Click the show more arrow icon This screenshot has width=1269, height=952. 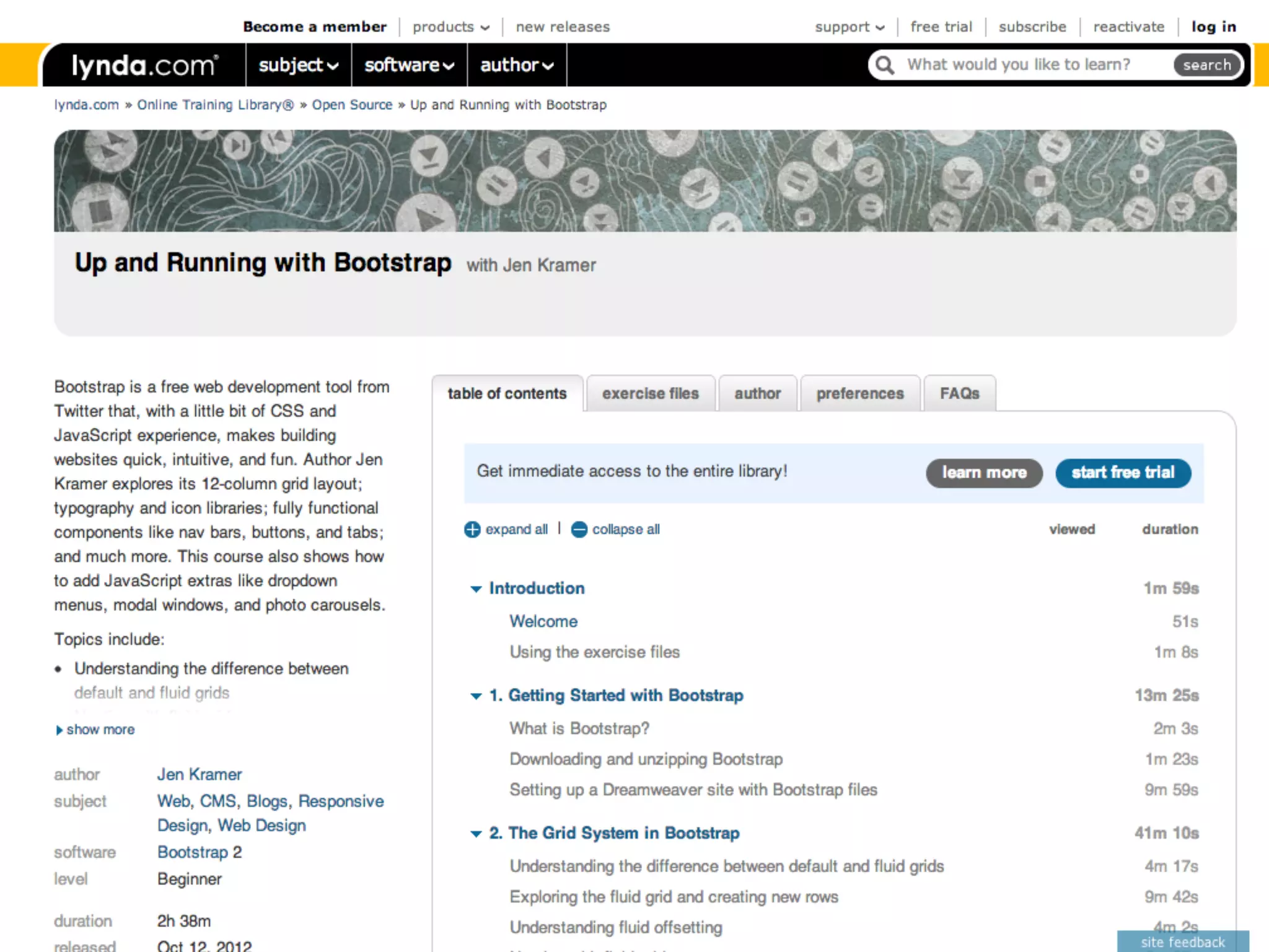[59, 730]
